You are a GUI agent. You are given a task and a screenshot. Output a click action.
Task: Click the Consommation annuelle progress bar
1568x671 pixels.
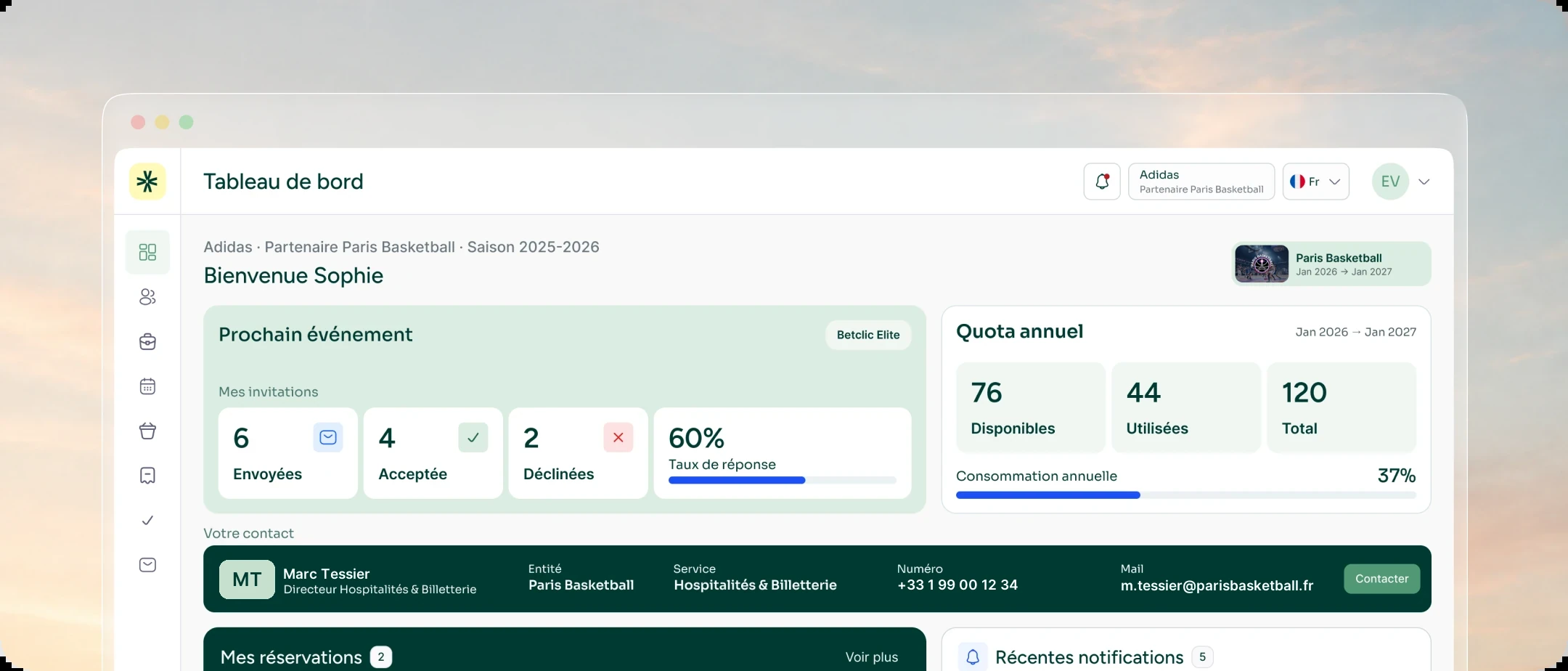tap(1185, 495)
